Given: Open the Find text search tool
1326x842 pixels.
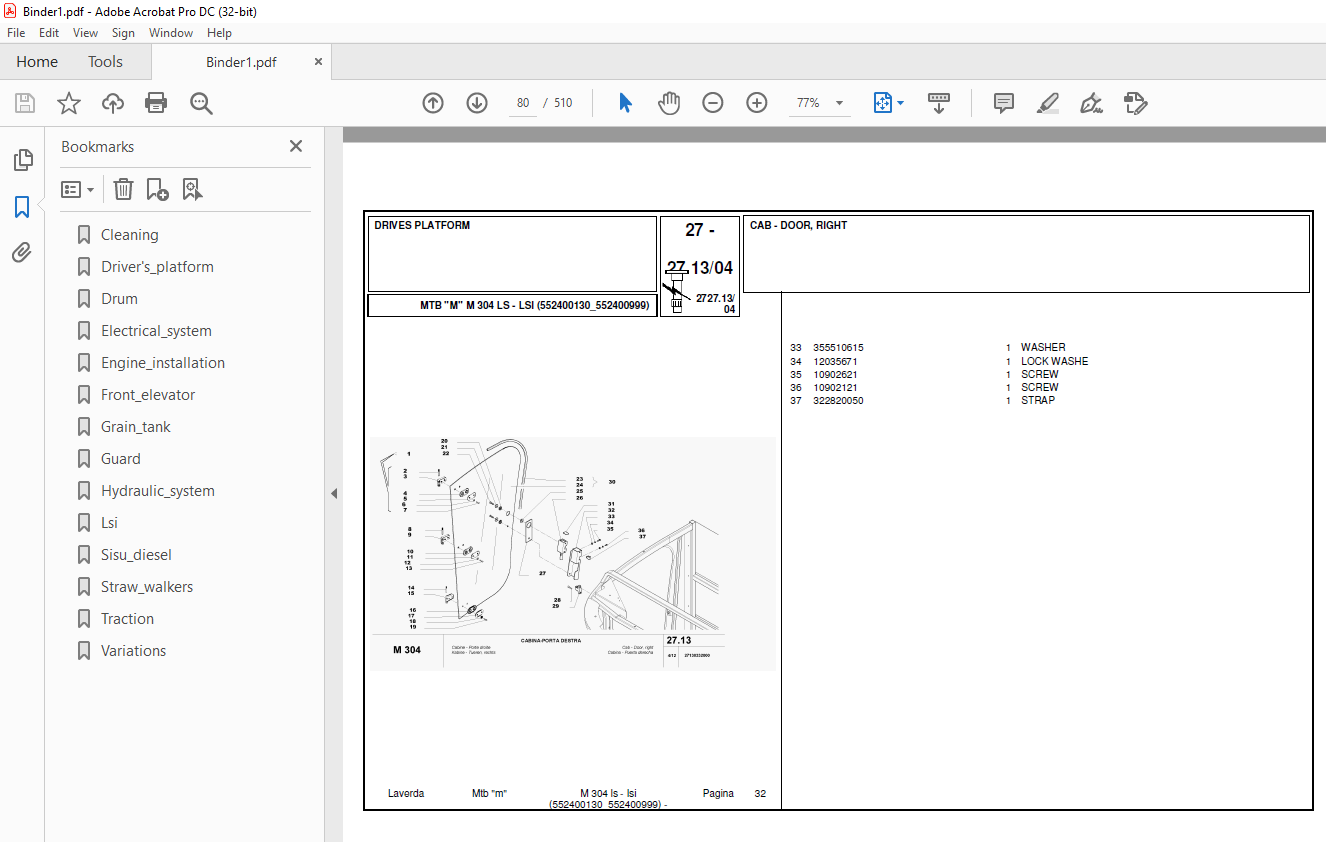Looking at the screenshot, I should (x=201, y=103).
